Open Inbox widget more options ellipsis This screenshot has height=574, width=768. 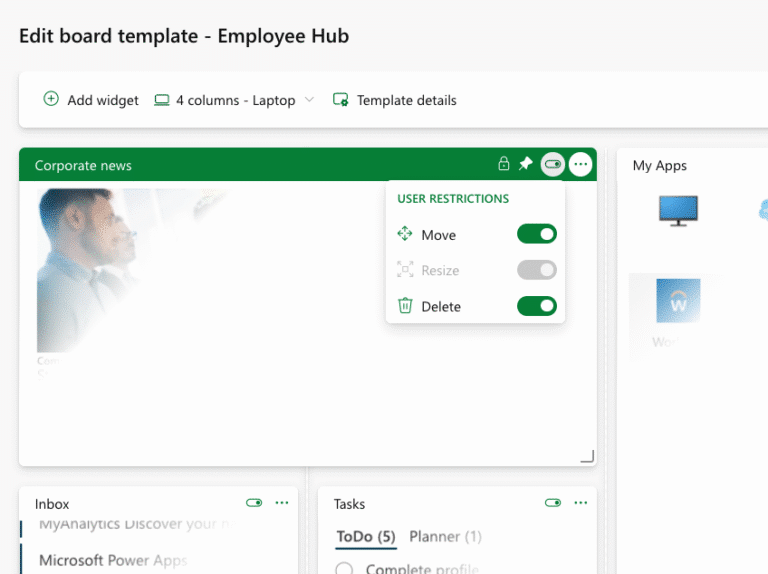pos(282,503)
